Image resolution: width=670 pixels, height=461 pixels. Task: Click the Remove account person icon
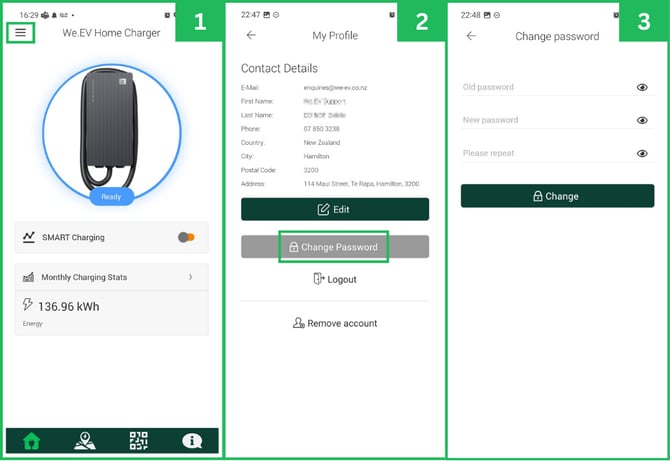coord(299,323)
